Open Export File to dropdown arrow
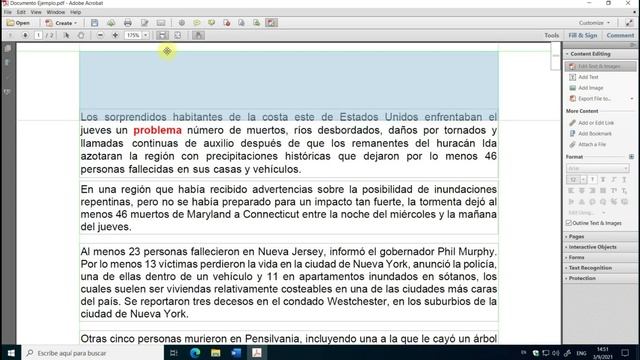 [x=632, y=99]
